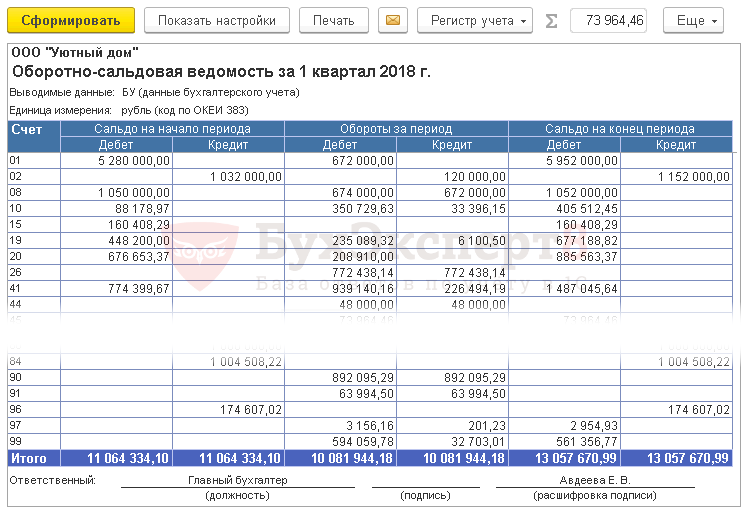The image size is (747, 514).
Task: Select account 02 row label
Action: click(34, 177)
